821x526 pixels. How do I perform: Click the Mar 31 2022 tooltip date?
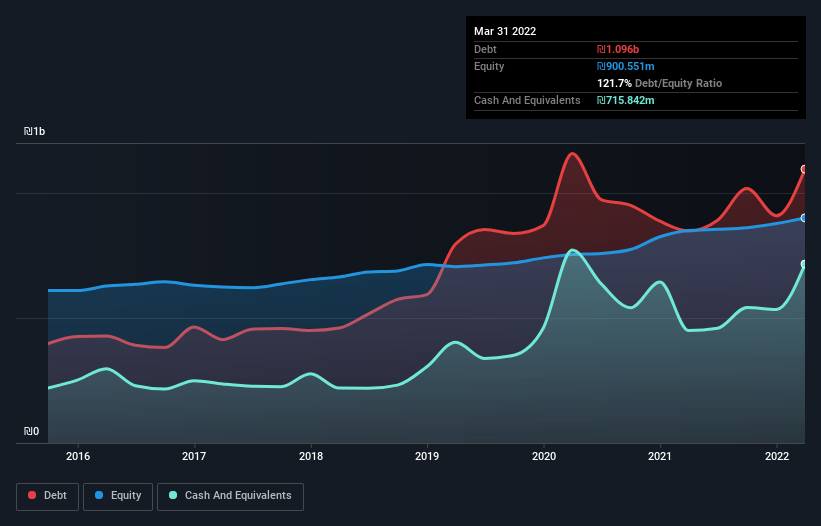[x=505, y=31]
